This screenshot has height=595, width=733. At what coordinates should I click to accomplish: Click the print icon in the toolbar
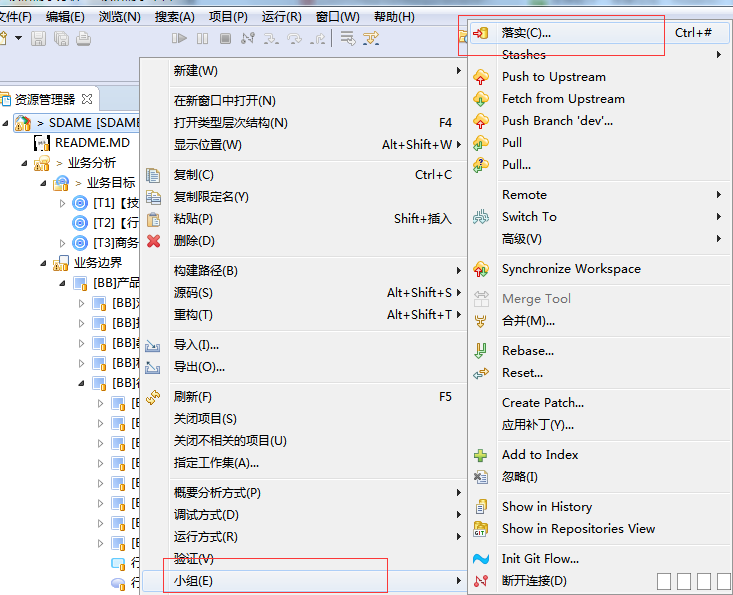point(83,39)
